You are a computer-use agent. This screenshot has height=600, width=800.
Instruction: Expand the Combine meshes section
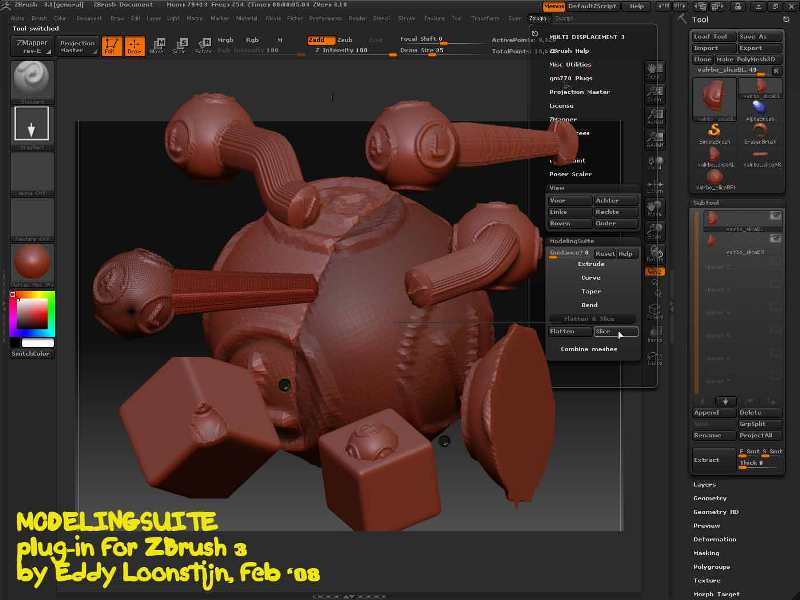click(589, 349)
